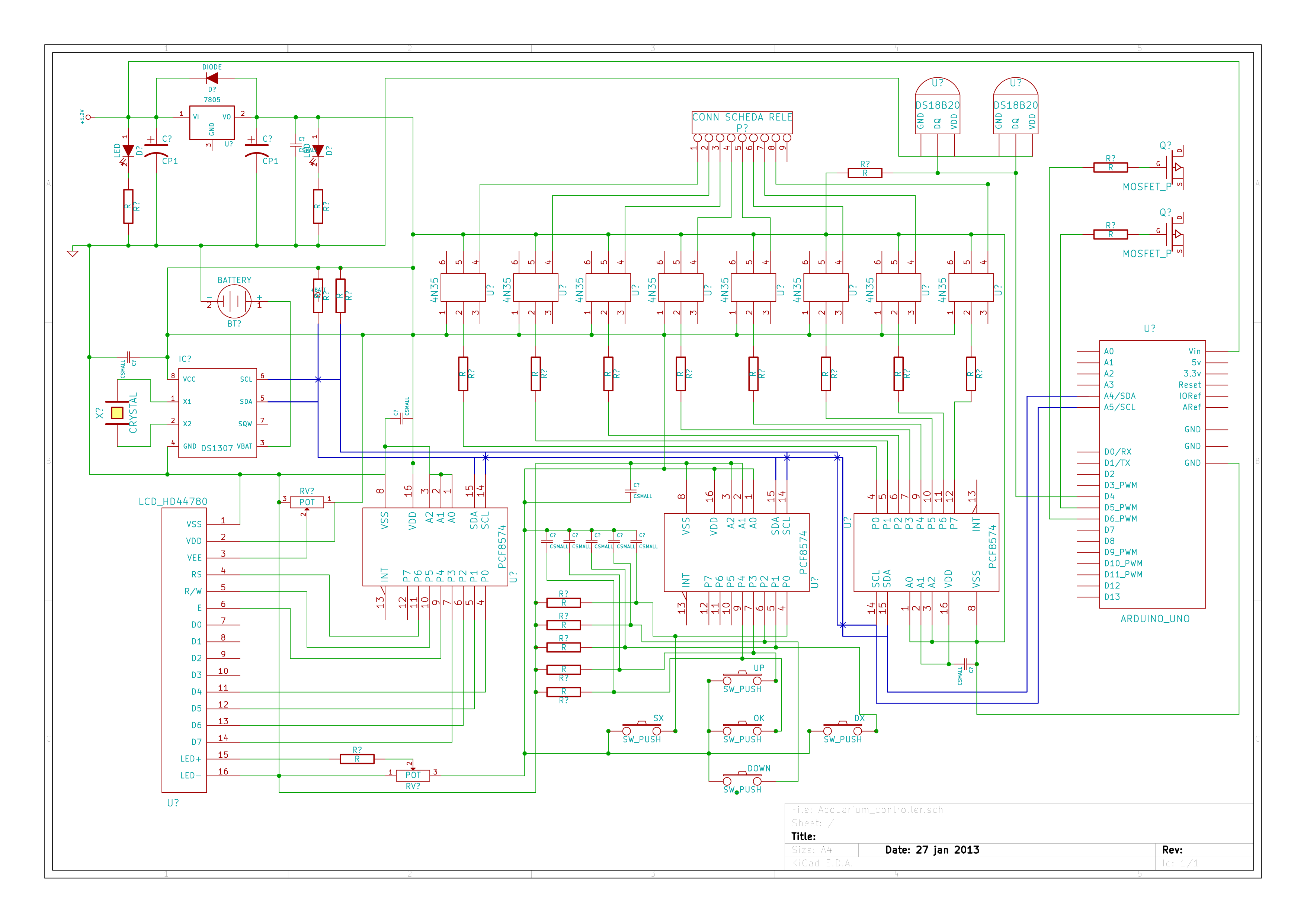Select the DS1307 real-time clock IC
The height and width of the screenshot is (924, 1307).
[217, 413]
